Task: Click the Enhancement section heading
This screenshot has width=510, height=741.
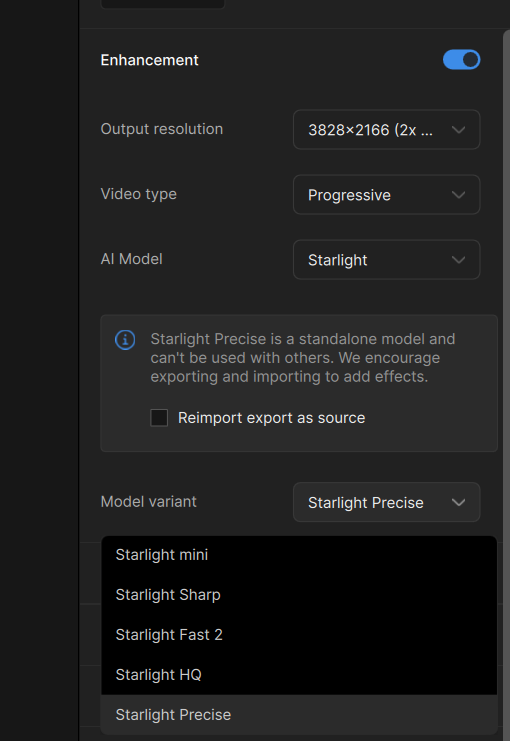Action: pos(149,60)
